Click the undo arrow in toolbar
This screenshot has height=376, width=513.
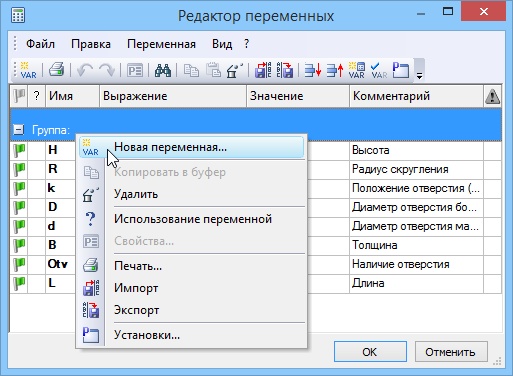[x=85, y=70]
